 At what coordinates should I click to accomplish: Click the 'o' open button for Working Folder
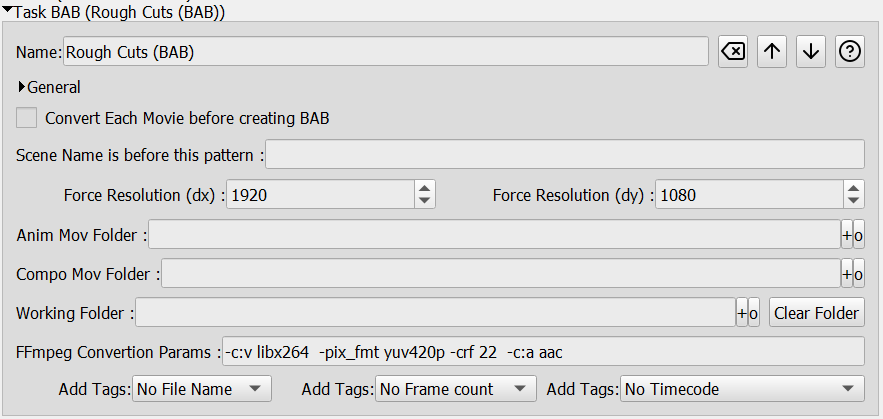753,313
